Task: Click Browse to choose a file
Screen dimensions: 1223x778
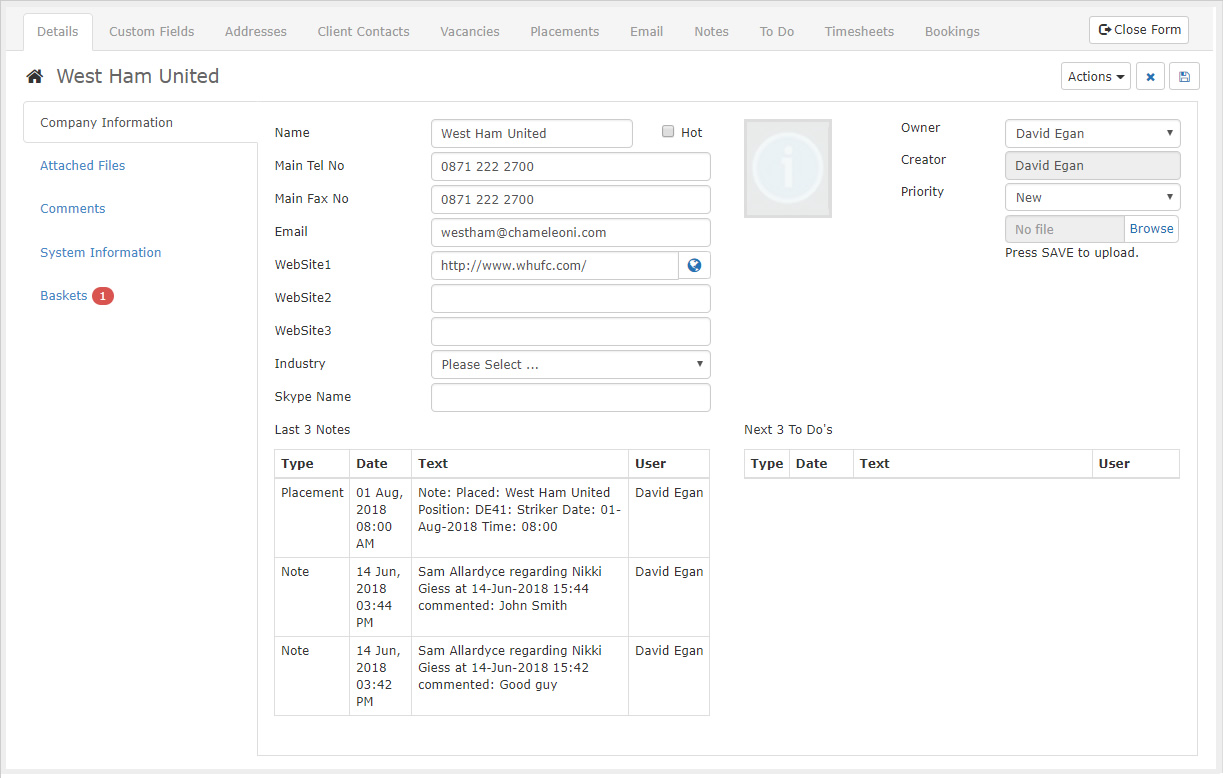Action: [1152, 229]
